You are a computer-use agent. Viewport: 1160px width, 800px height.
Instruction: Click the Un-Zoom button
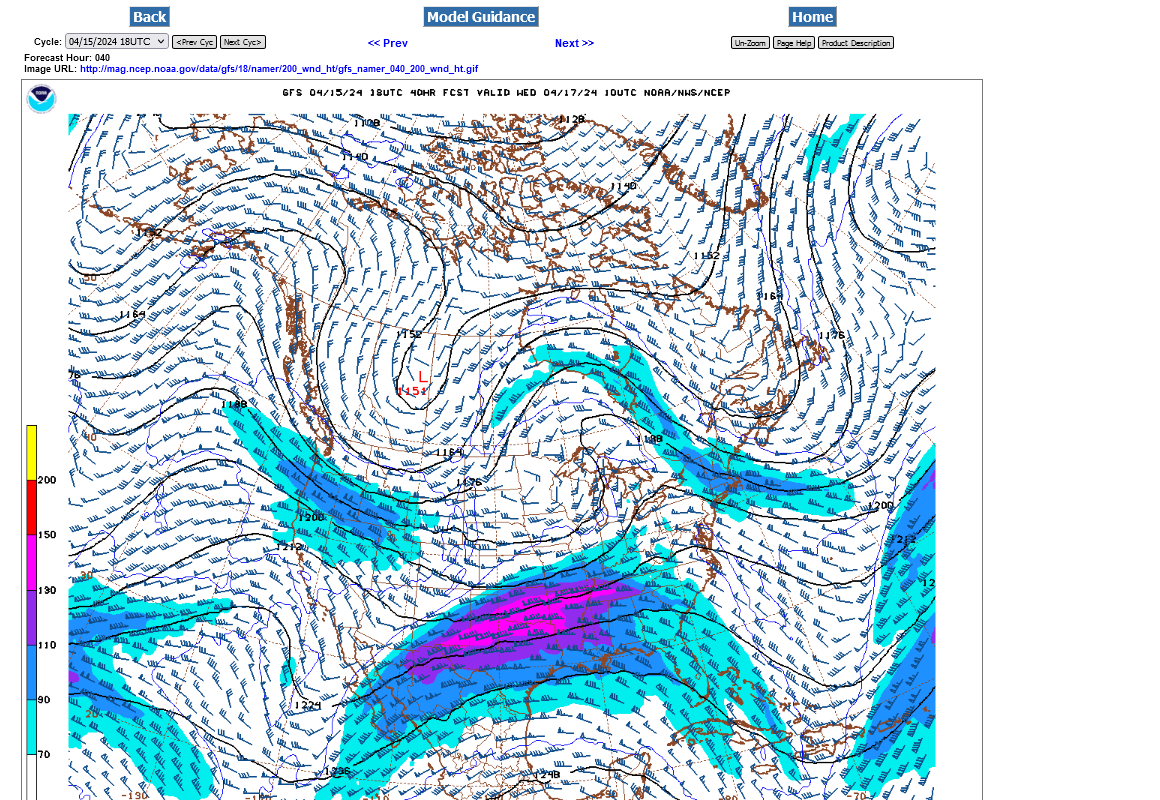pos(750,43)
